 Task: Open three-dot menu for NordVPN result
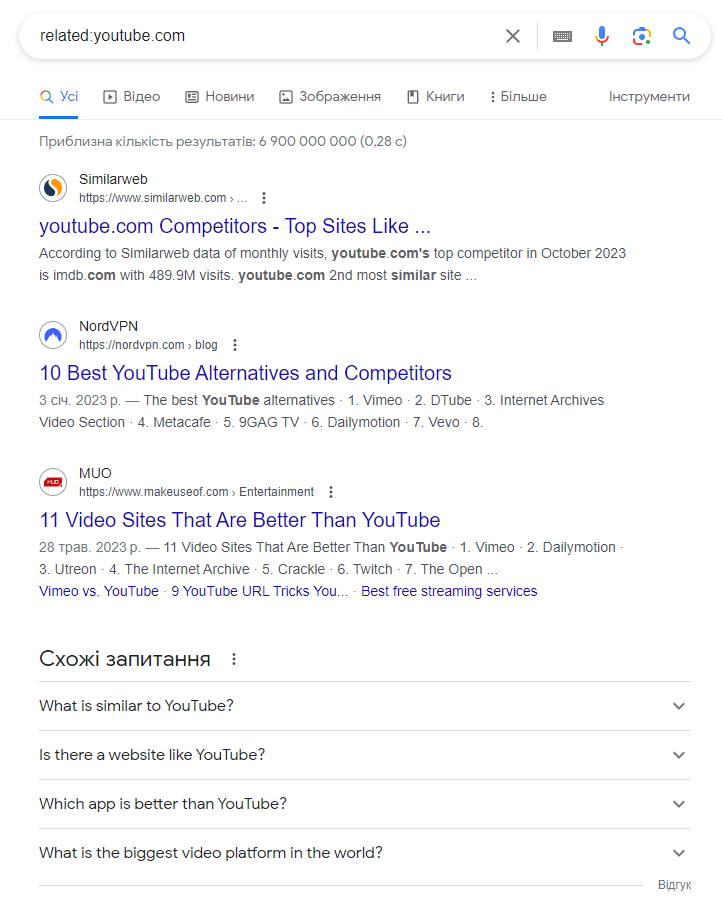(x=235, y=345)
